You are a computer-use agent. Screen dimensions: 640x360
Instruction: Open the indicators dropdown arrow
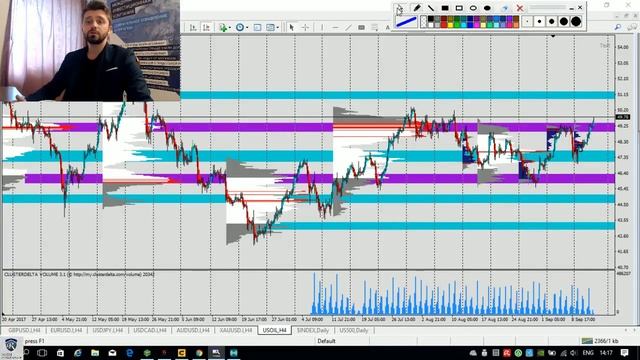coord(230,28)
